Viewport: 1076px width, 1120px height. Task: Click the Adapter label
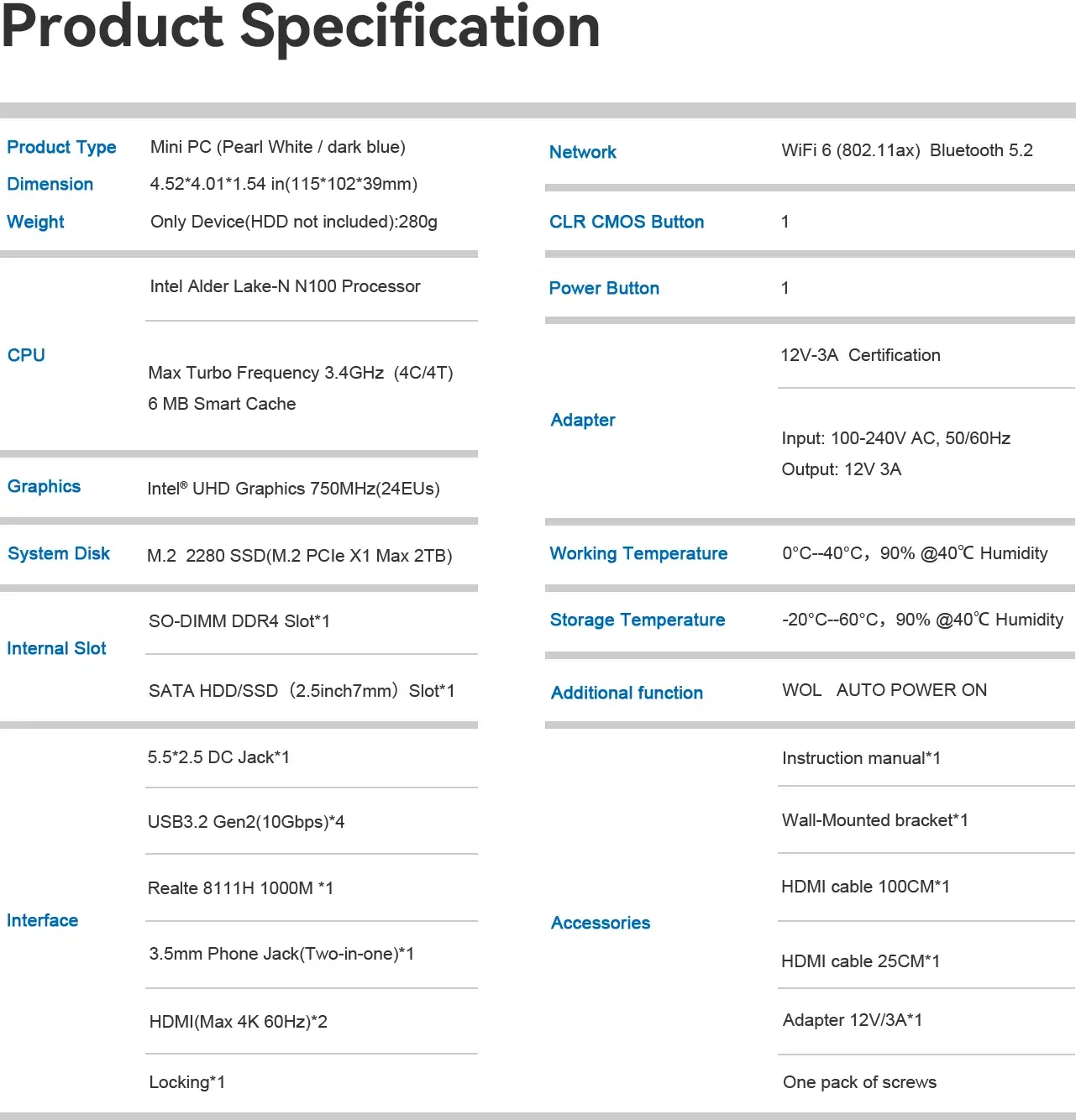point(583,420)
